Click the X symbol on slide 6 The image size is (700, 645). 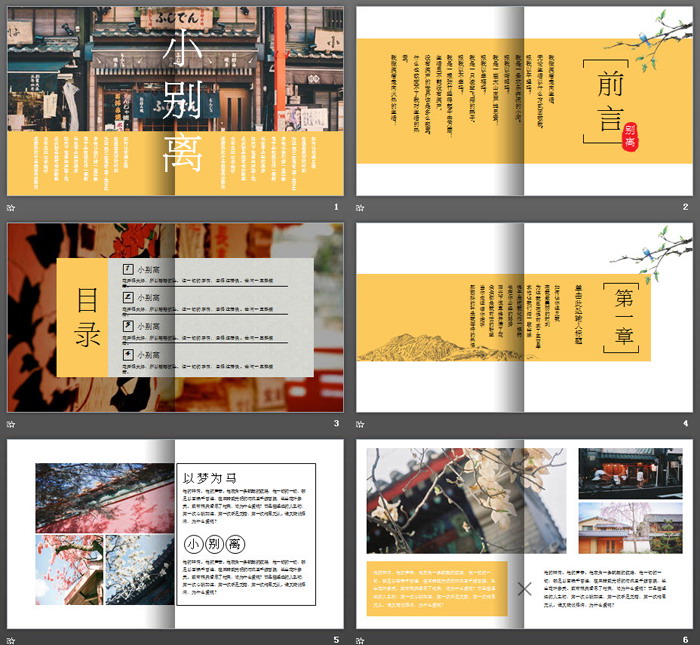point(525,589)
